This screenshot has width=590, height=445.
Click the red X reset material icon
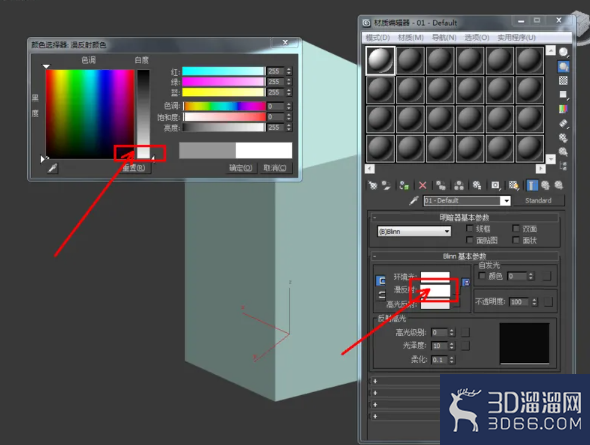click(423, 185)
